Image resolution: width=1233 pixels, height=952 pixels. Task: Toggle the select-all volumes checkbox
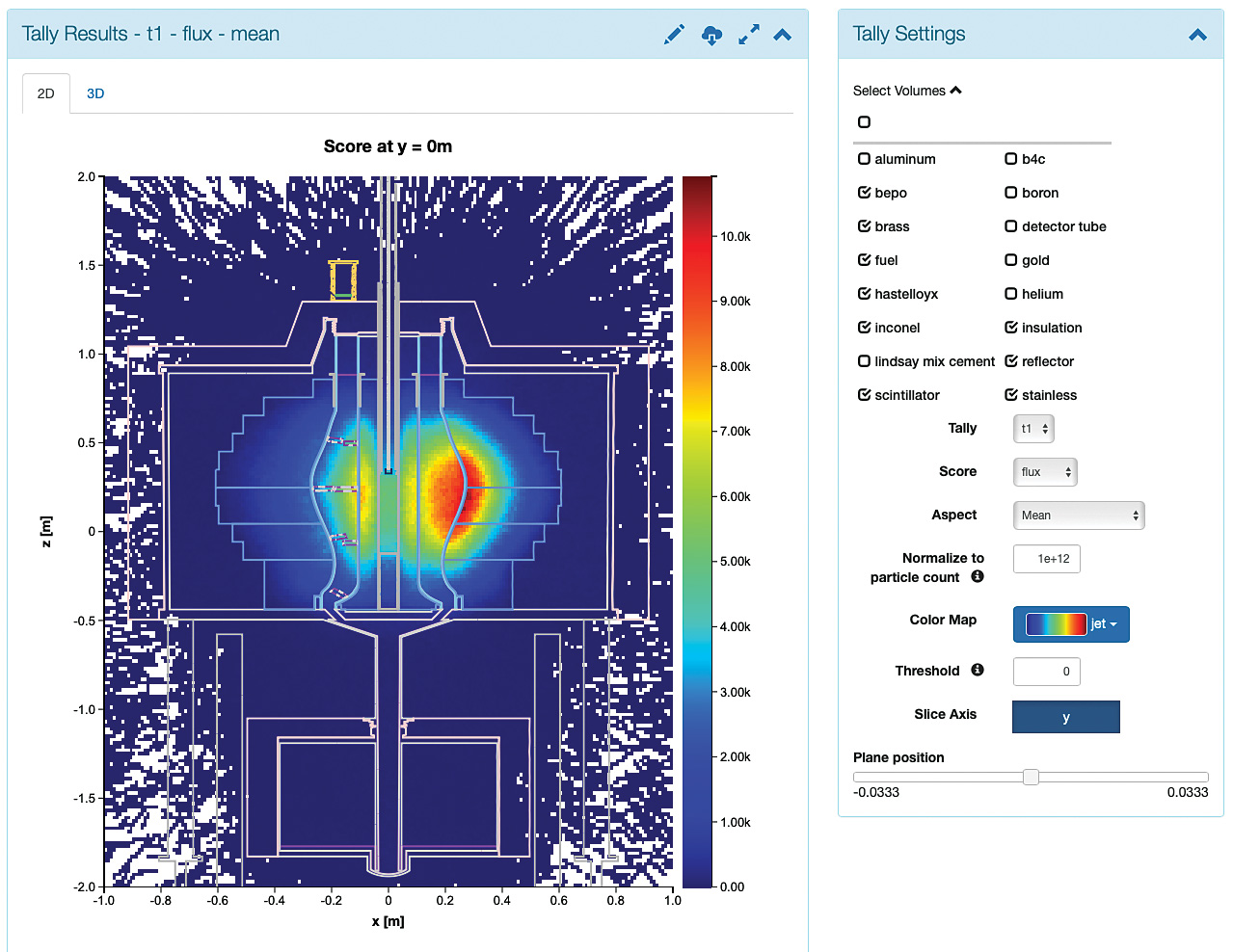pyautogui.click(x=864, y=122)
